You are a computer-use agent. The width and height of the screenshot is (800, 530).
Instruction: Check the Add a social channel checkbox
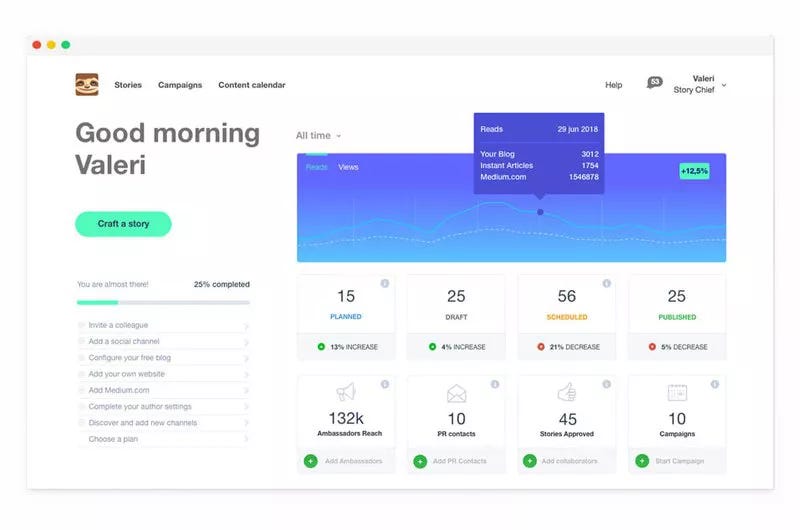81,341
